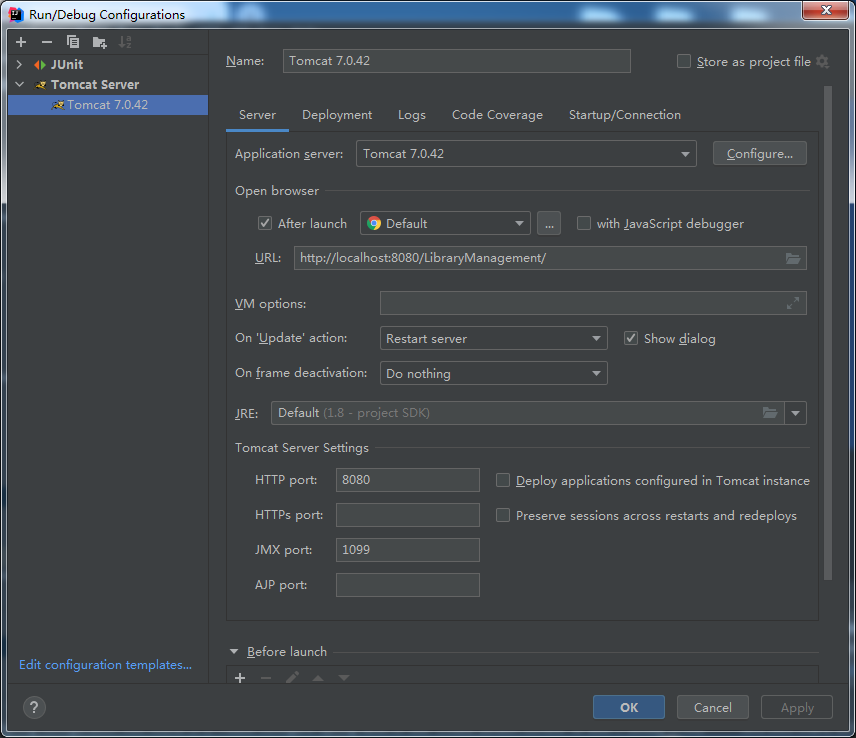Screen dimensions: 856x738
Task: Switch to the Startup/Connection tab
Action: 625,115
